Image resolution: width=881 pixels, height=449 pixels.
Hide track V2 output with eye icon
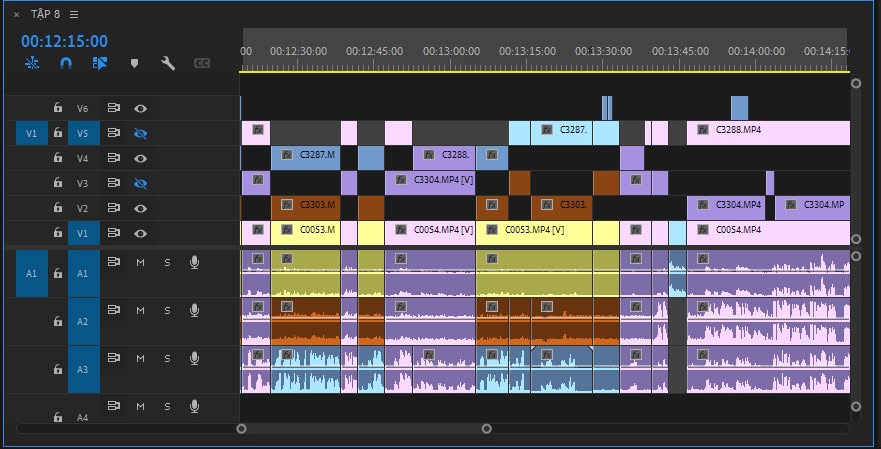point(140,208)
